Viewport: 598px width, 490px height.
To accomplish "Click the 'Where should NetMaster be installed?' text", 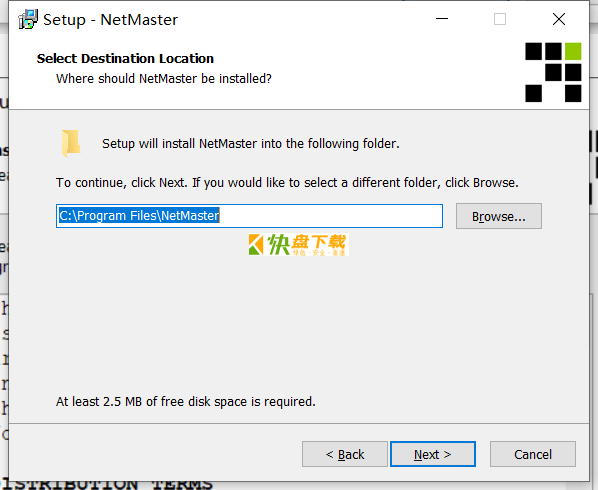I will (x=164, y=79).
